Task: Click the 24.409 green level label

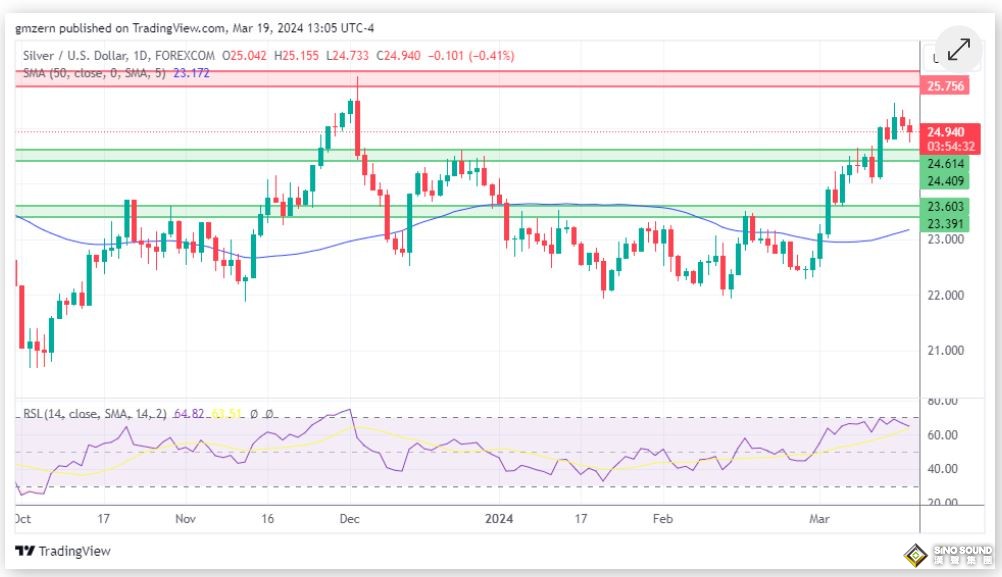Action: pyautogui.click(x=946, y=181)
